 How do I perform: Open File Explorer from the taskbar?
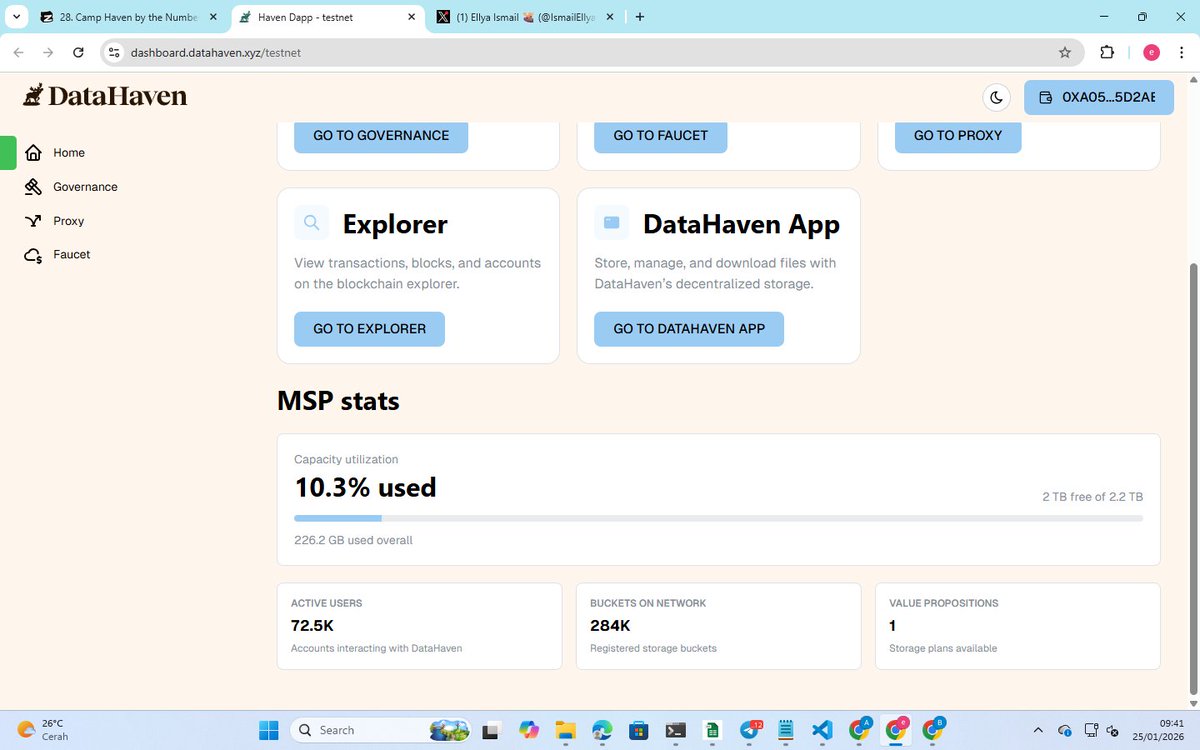coord(566,730)
